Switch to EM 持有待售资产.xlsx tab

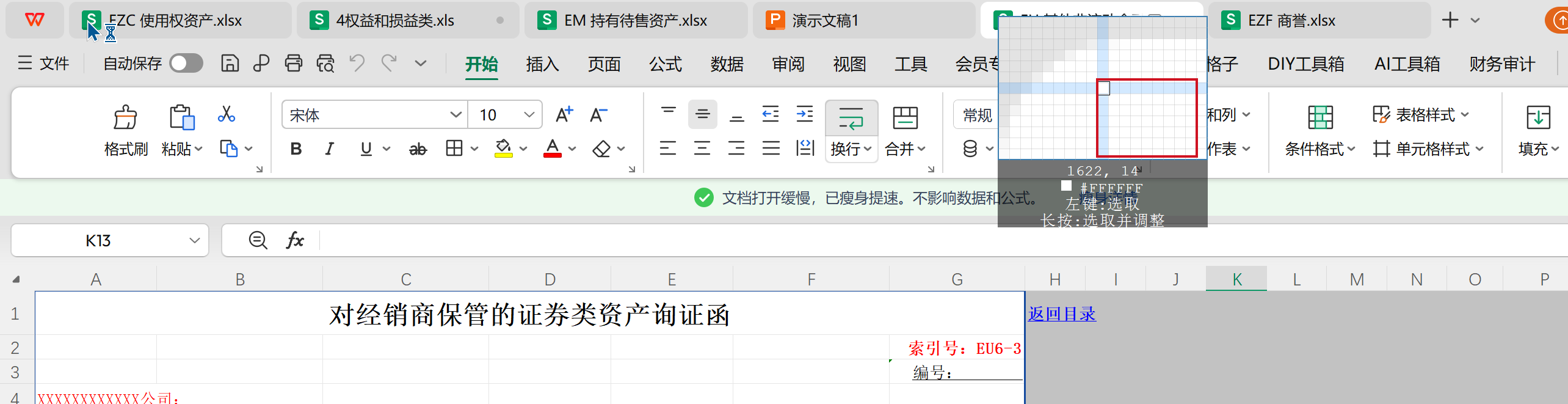(x=636, y=20)
